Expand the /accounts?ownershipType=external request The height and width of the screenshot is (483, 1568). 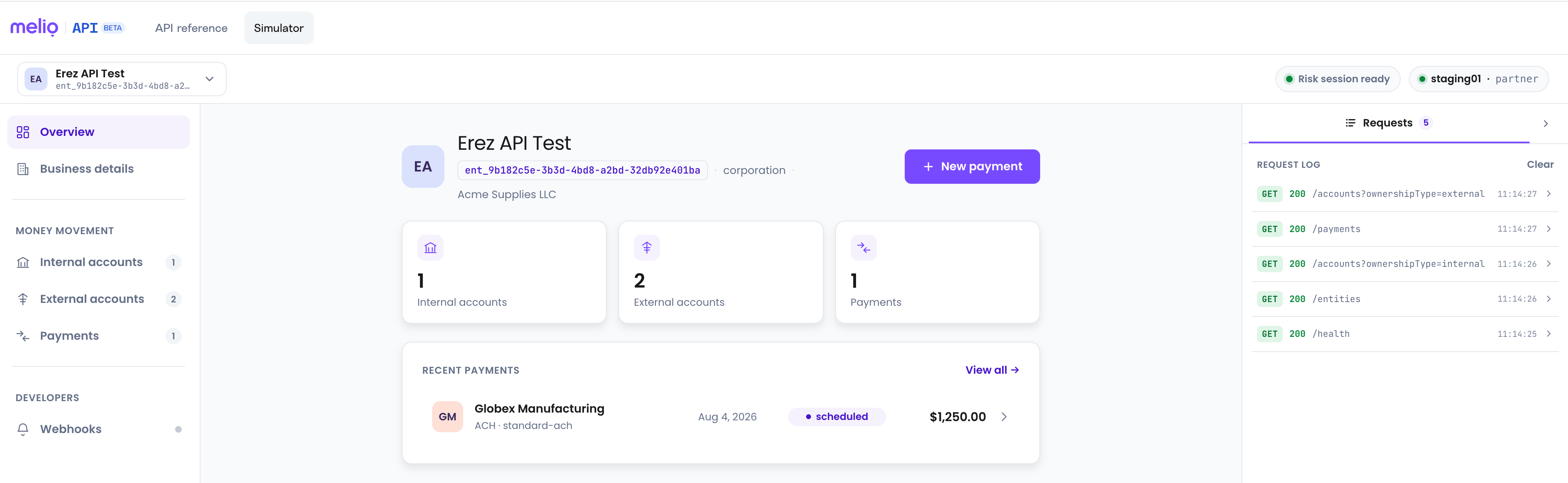point(1406,194)
